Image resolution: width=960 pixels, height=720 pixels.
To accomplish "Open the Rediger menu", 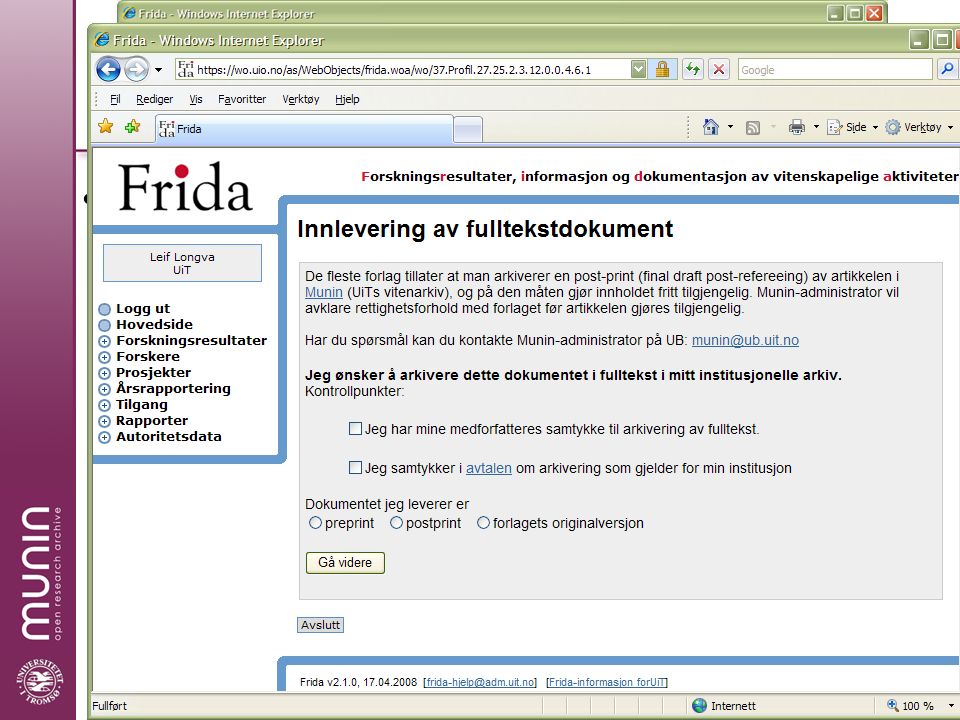I will pyautogui.click(x=154, y=99).
